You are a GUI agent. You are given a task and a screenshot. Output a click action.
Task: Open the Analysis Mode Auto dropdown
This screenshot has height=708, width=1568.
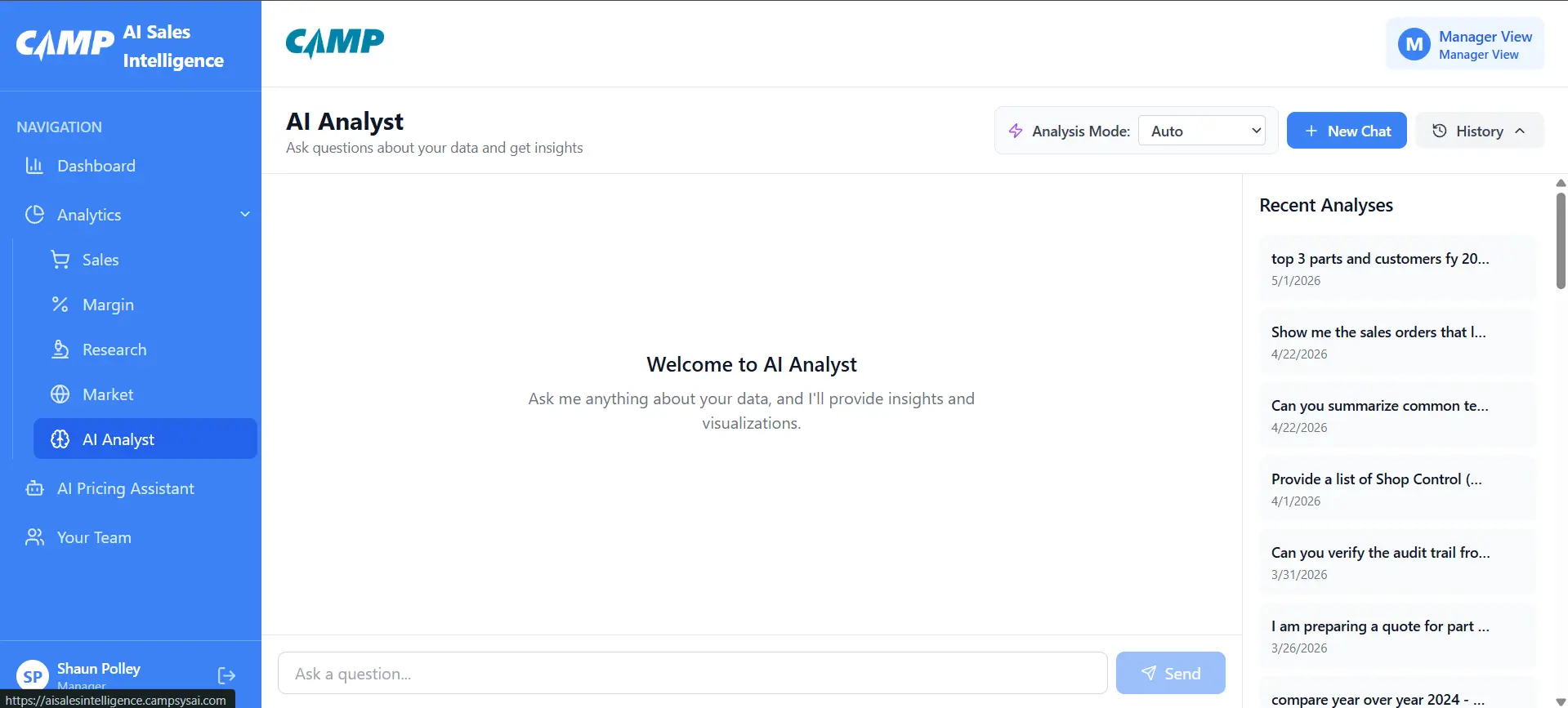(1202, 131)
